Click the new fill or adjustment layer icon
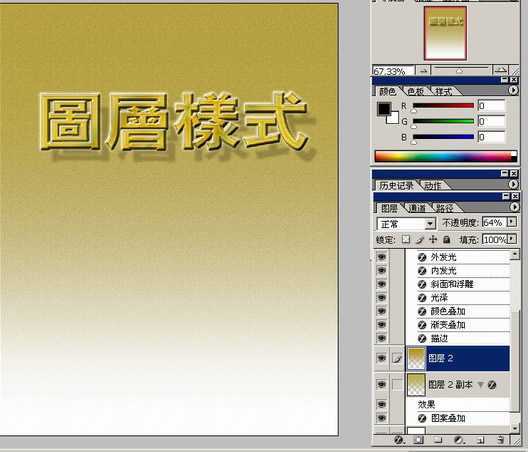 459,440
